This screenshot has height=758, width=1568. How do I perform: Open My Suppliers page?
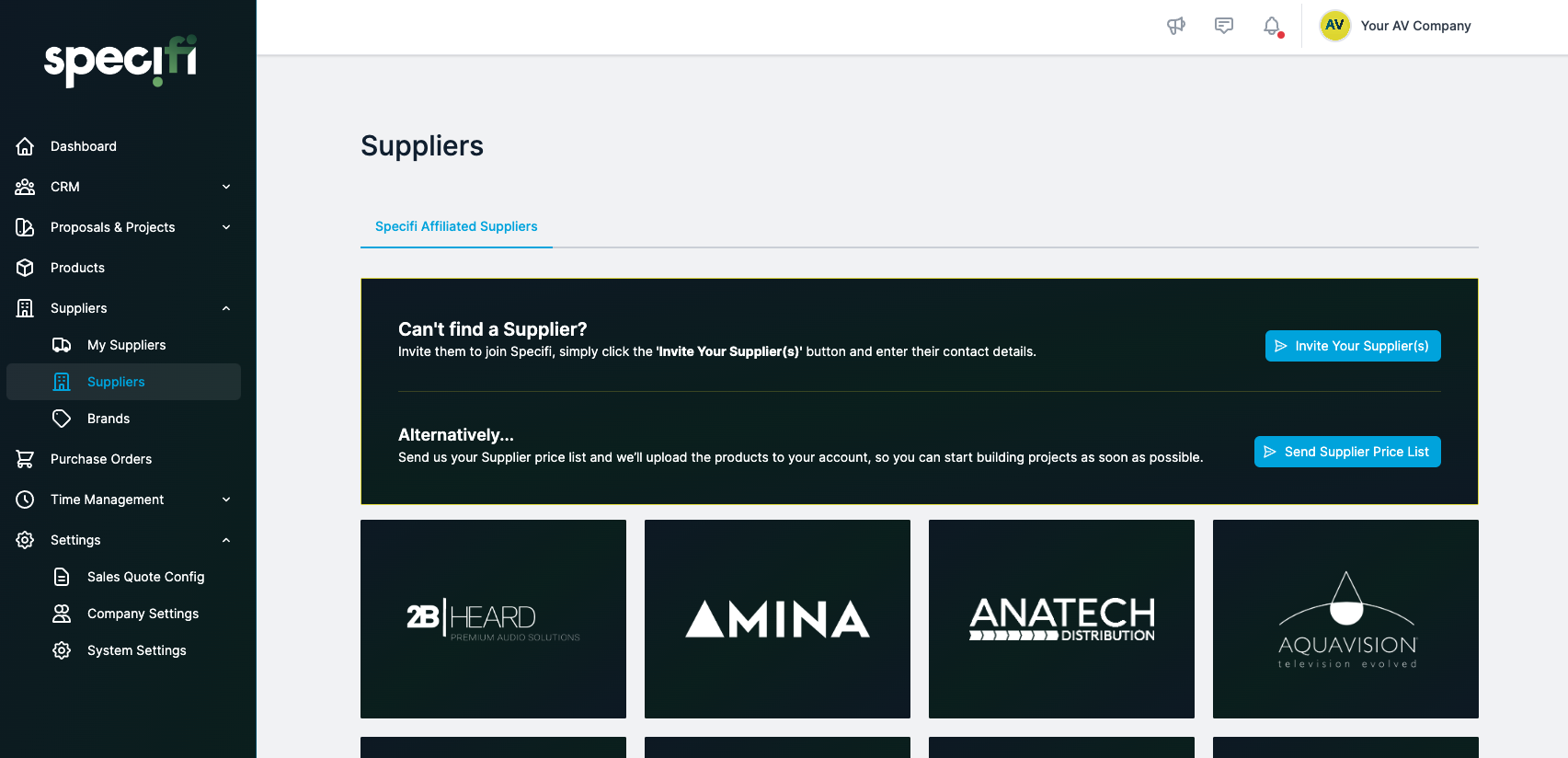[x=127, y=345]
